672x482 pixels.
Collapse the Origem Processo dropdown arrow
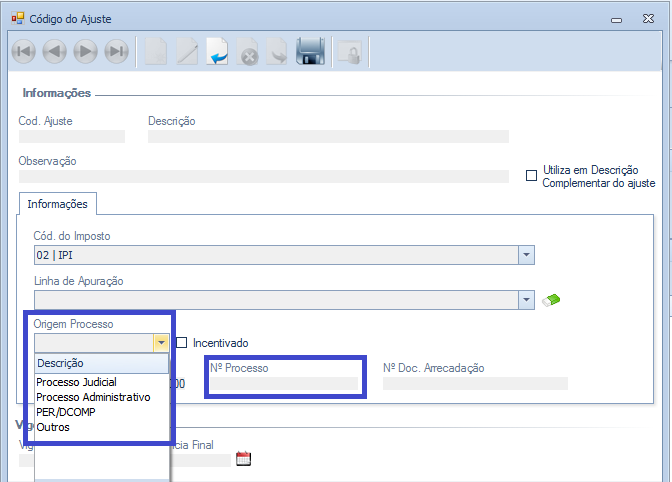click(x=161, y=343)
